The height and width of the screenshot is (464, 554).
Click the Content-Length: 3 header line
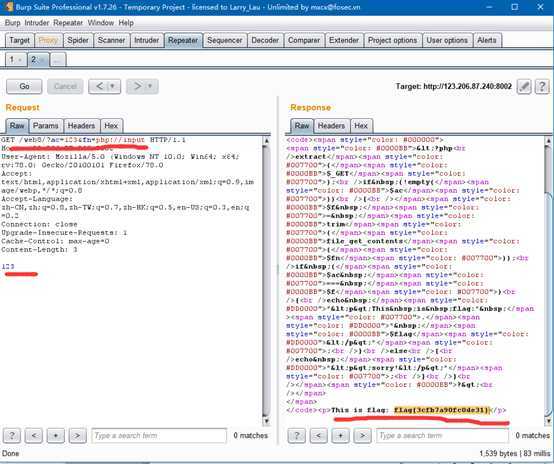click(x=40, y=249)
